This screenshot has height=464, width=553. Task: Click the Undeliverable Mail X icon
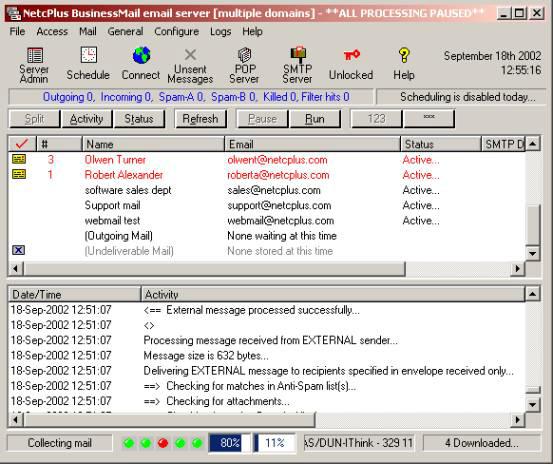tap(18, 250)
